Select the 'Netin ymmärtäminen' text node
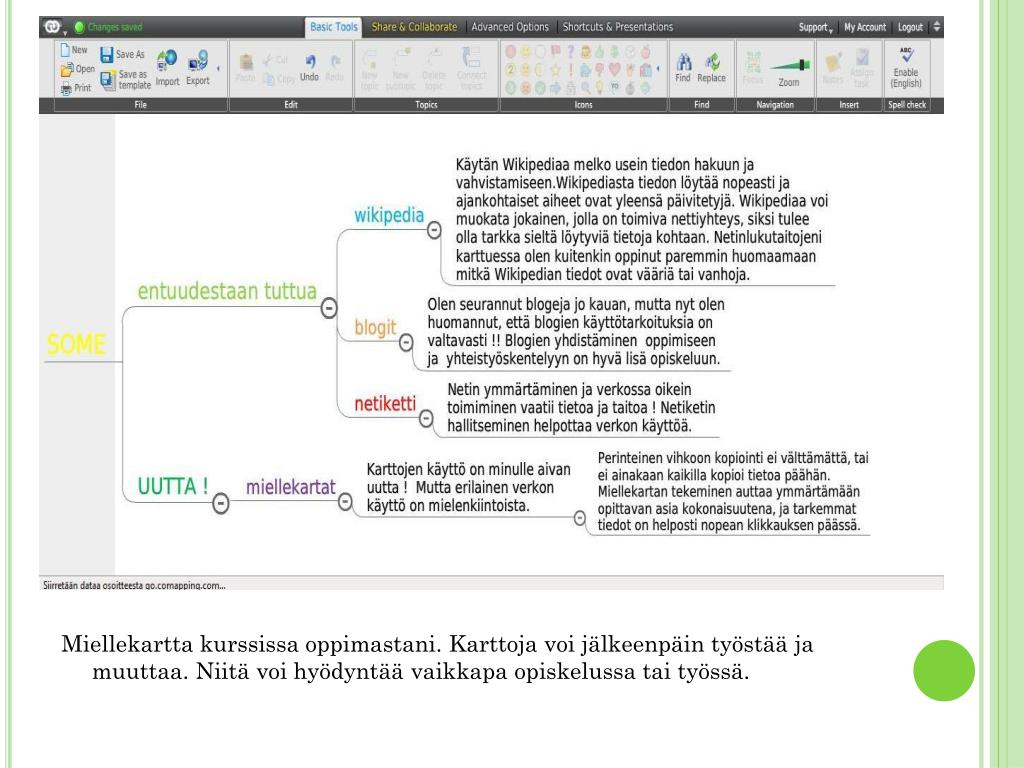This screenshot has height=768, width=1024. (581, 408)
